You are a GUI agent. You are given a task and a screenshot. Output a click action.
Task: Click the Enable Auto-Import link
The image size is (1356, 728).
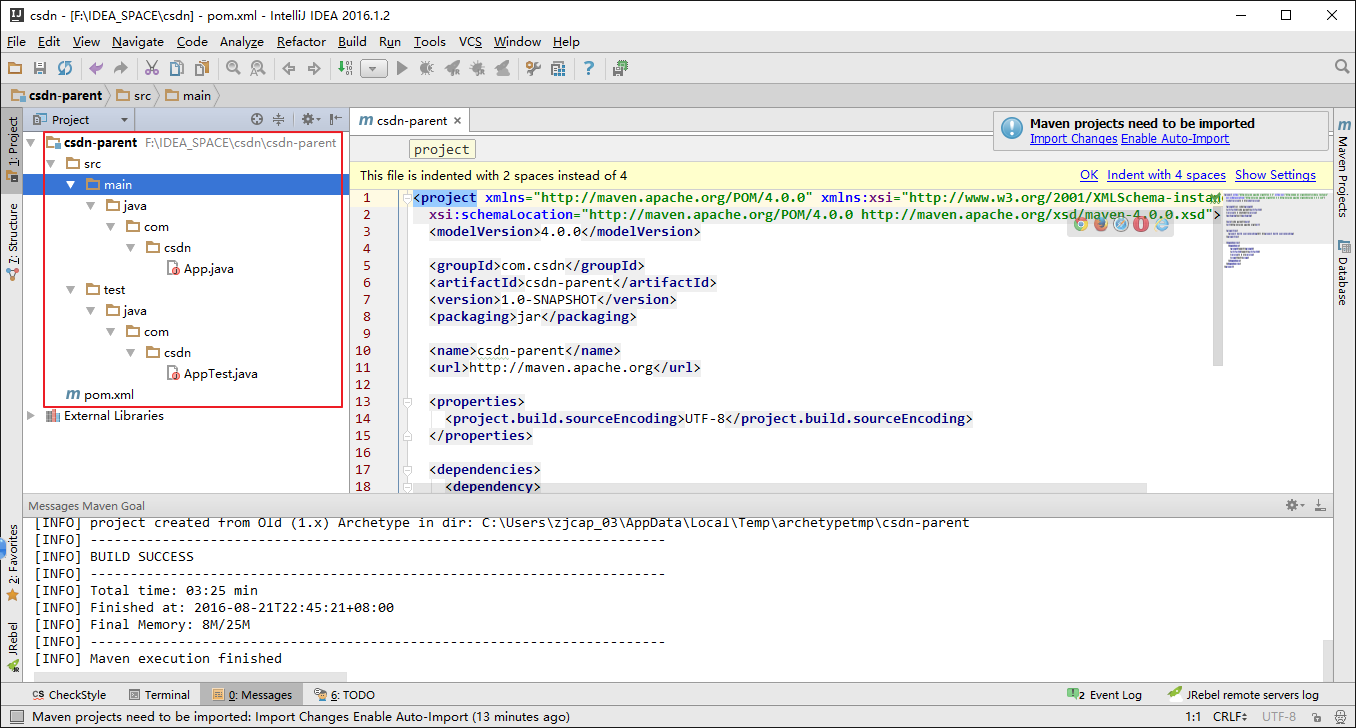coord(1175,139)
